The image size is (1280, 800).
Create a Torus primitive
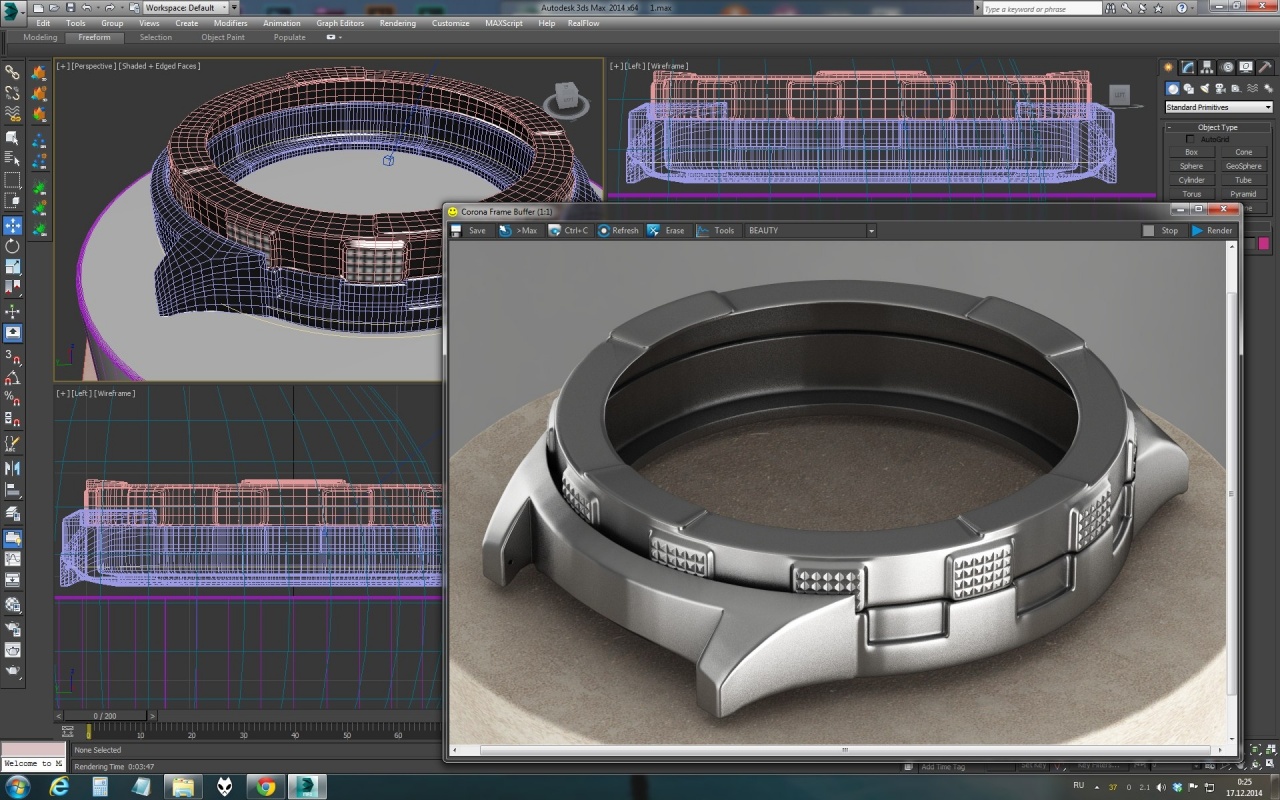[1191, 194]
